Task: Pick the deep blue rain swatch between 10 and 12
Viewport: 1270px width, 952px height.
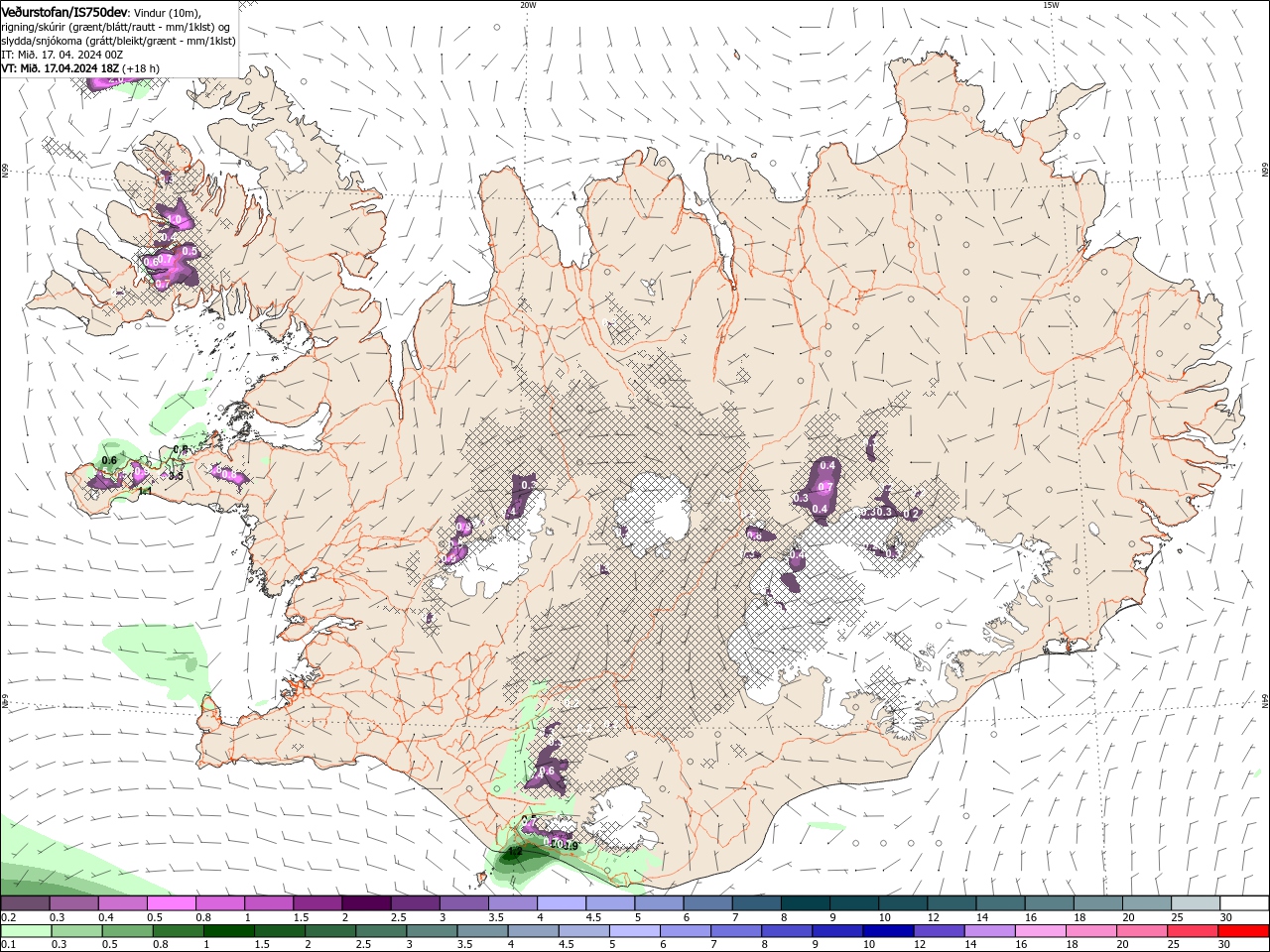Action: point(887,931)
